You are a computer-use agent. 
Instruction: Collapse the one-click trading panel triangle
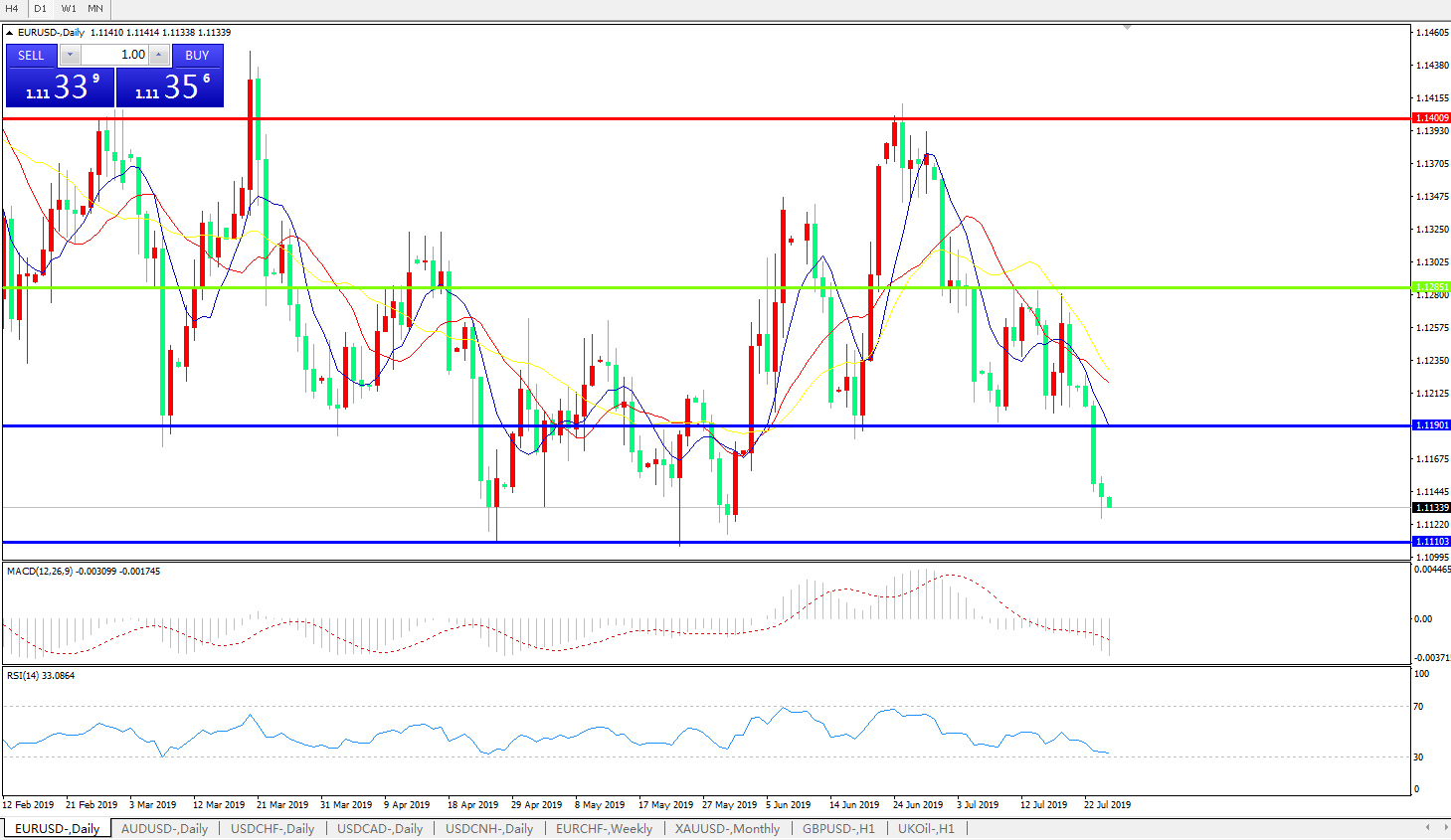tap(10, 33)
